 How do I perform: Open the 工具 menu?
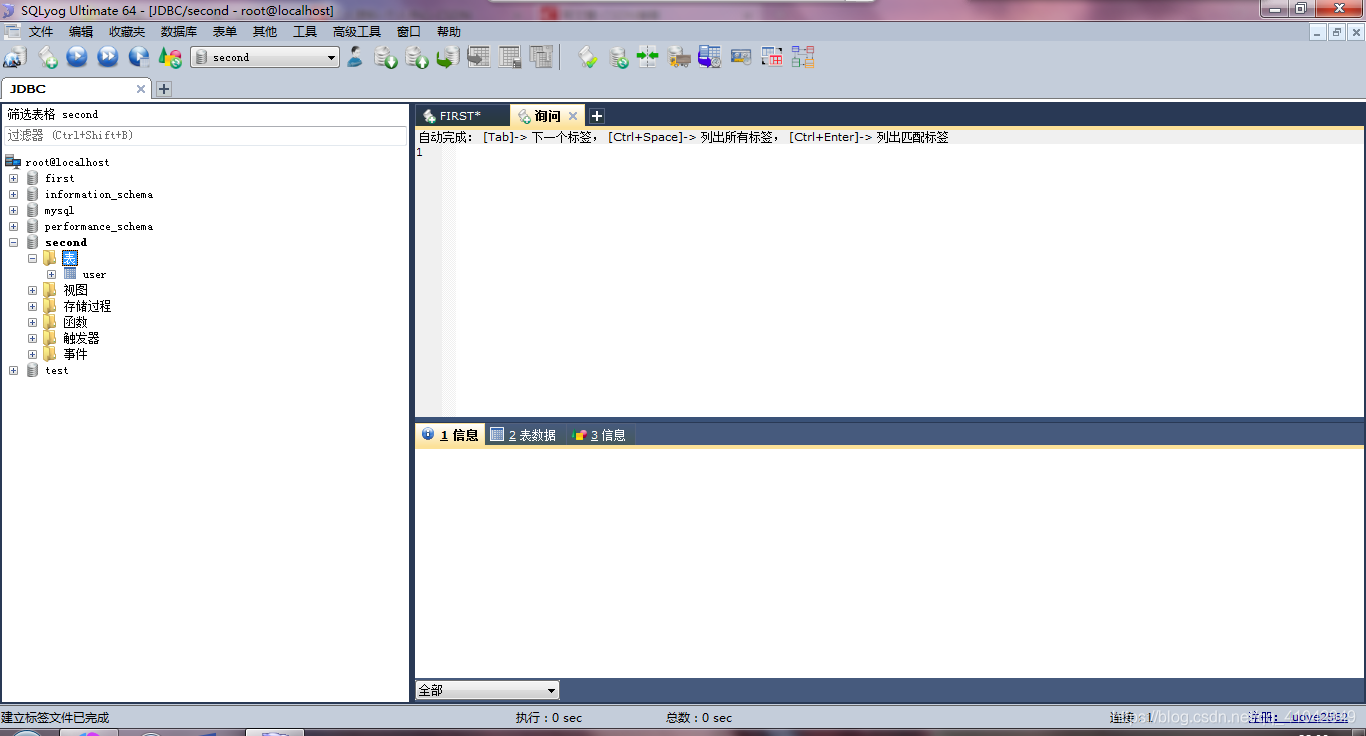point(305,32)
